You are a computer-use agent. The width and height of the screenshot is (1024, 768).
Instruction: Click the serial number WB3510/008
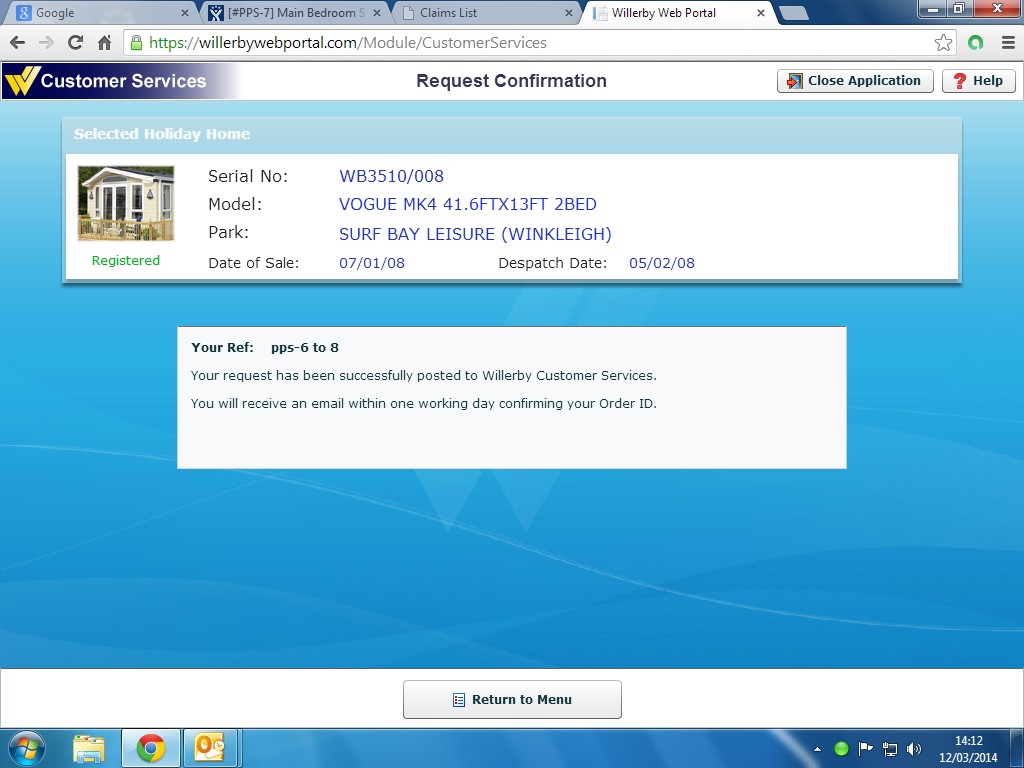tap(391, 176)
